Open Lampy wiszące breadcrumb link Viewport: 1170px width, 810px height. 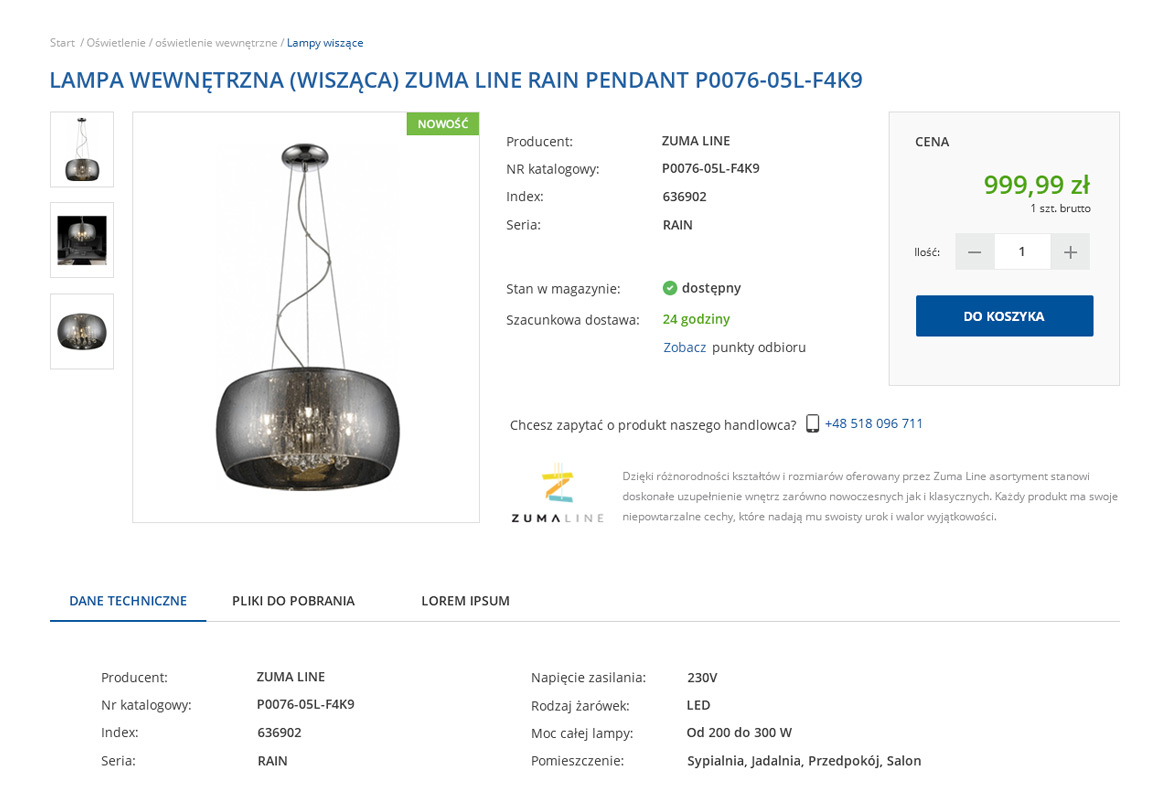click(x=325, y=43)
